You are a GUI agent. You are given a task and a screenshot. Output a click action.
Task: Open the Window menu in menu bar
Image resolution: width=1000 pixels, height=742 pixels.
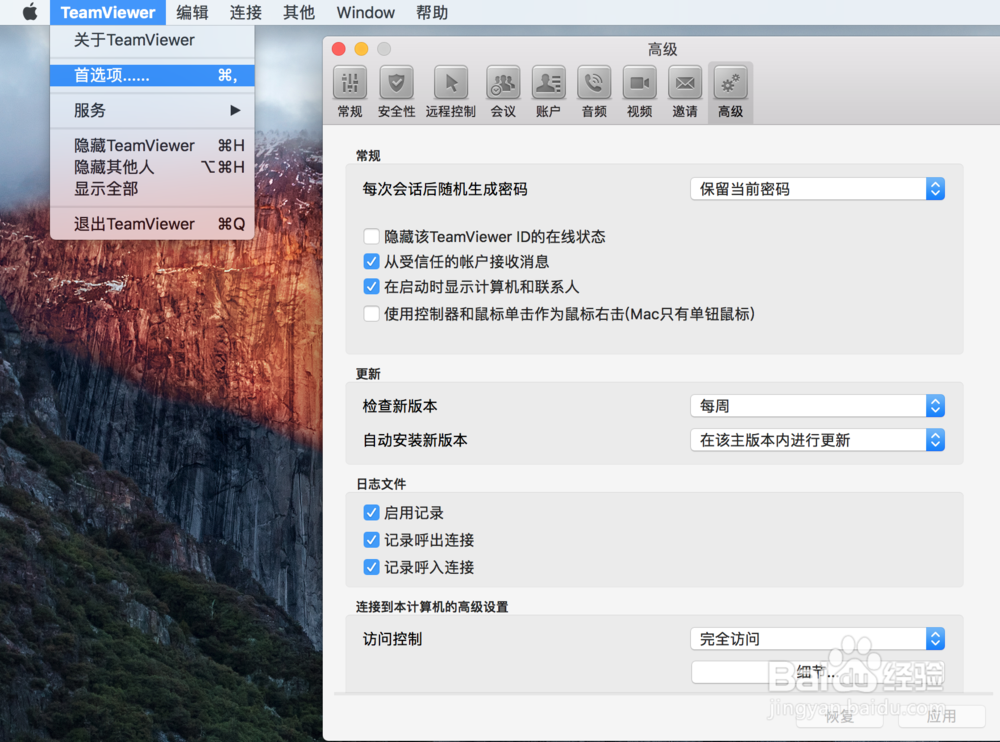[364, 12]
